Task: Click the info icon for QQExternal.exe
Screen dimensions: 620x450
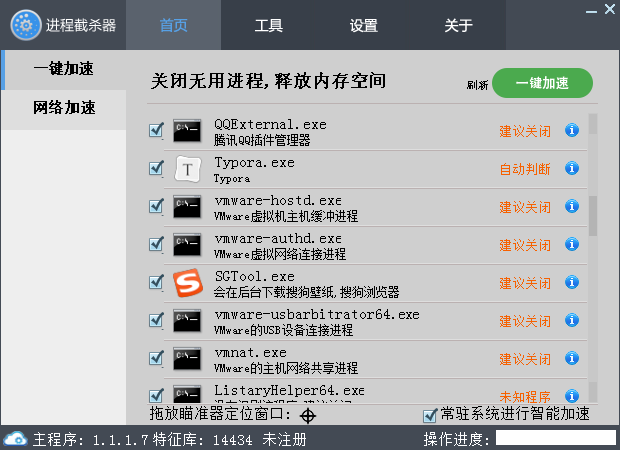Action: [x=572, y=130]
